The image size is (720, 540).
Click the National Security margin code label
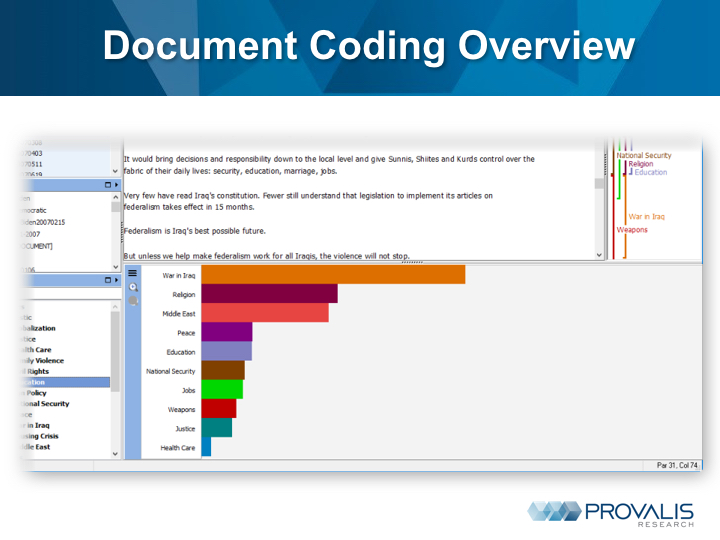644,155
